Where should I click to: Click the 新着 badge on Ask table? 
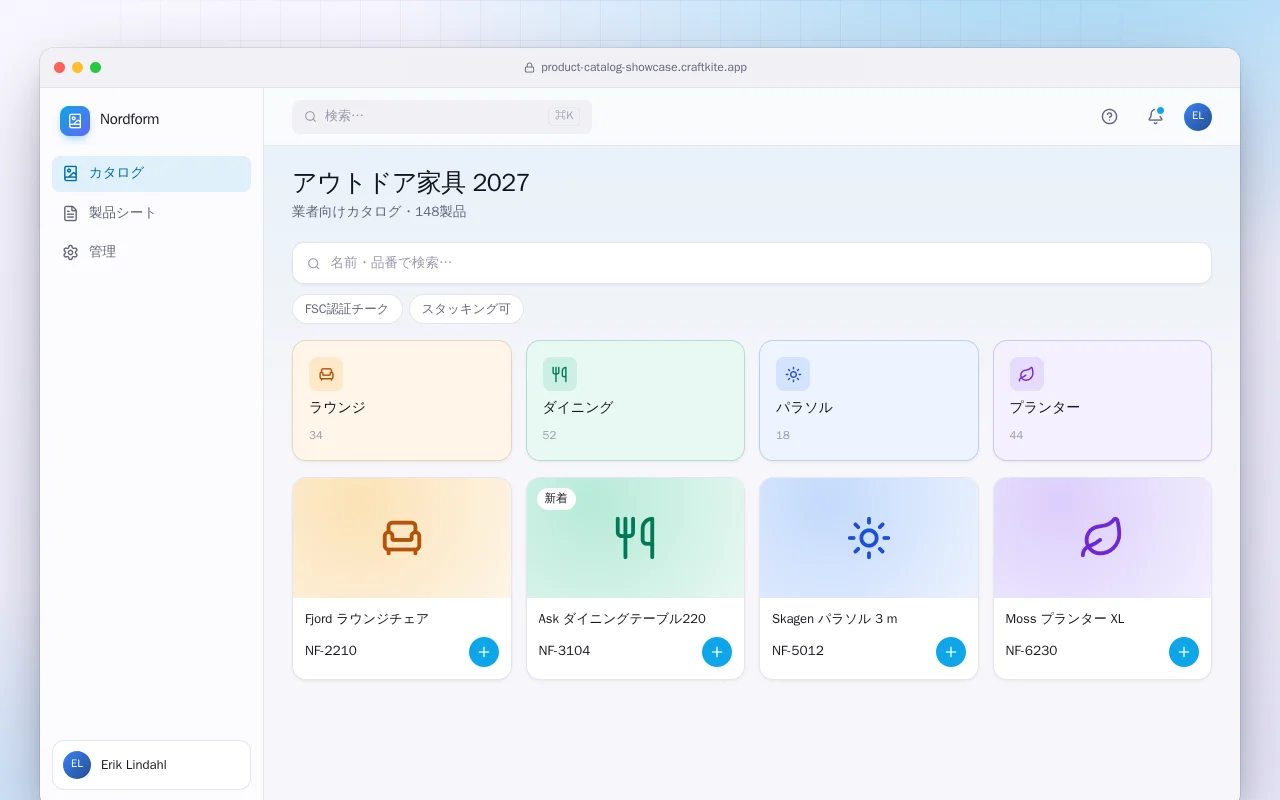click(556, 498)
